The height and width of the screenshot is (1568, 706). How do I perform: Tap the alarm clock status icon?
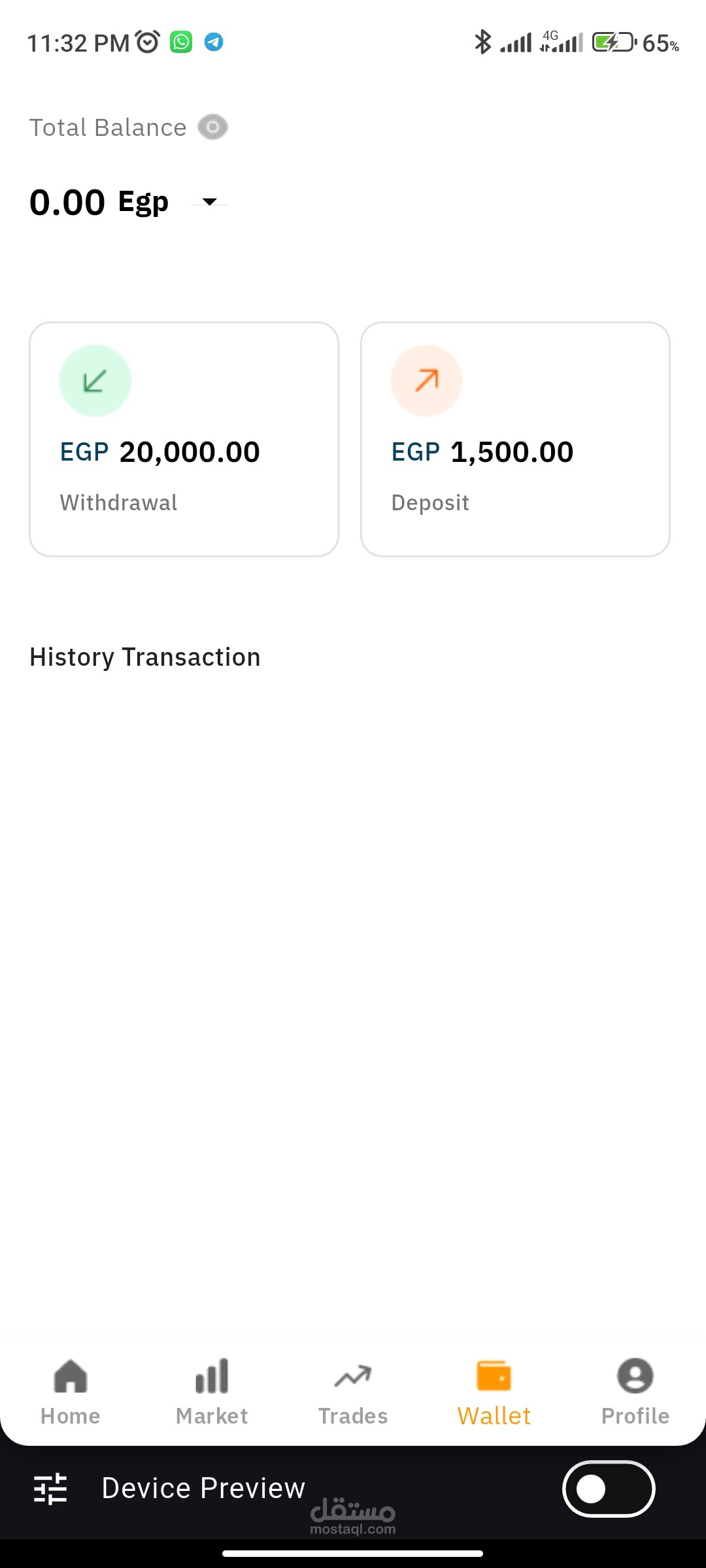[148, 42]
